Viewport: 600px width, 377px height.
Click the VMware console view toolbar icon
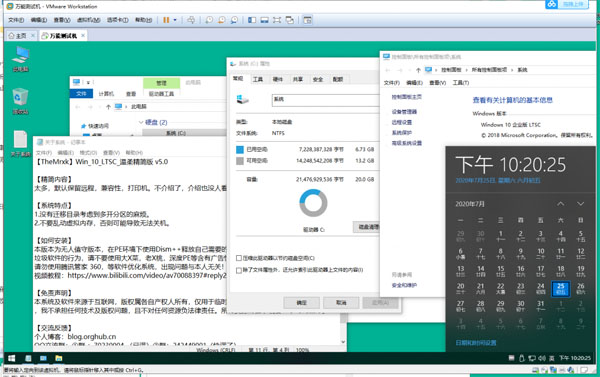click(307, 20)
